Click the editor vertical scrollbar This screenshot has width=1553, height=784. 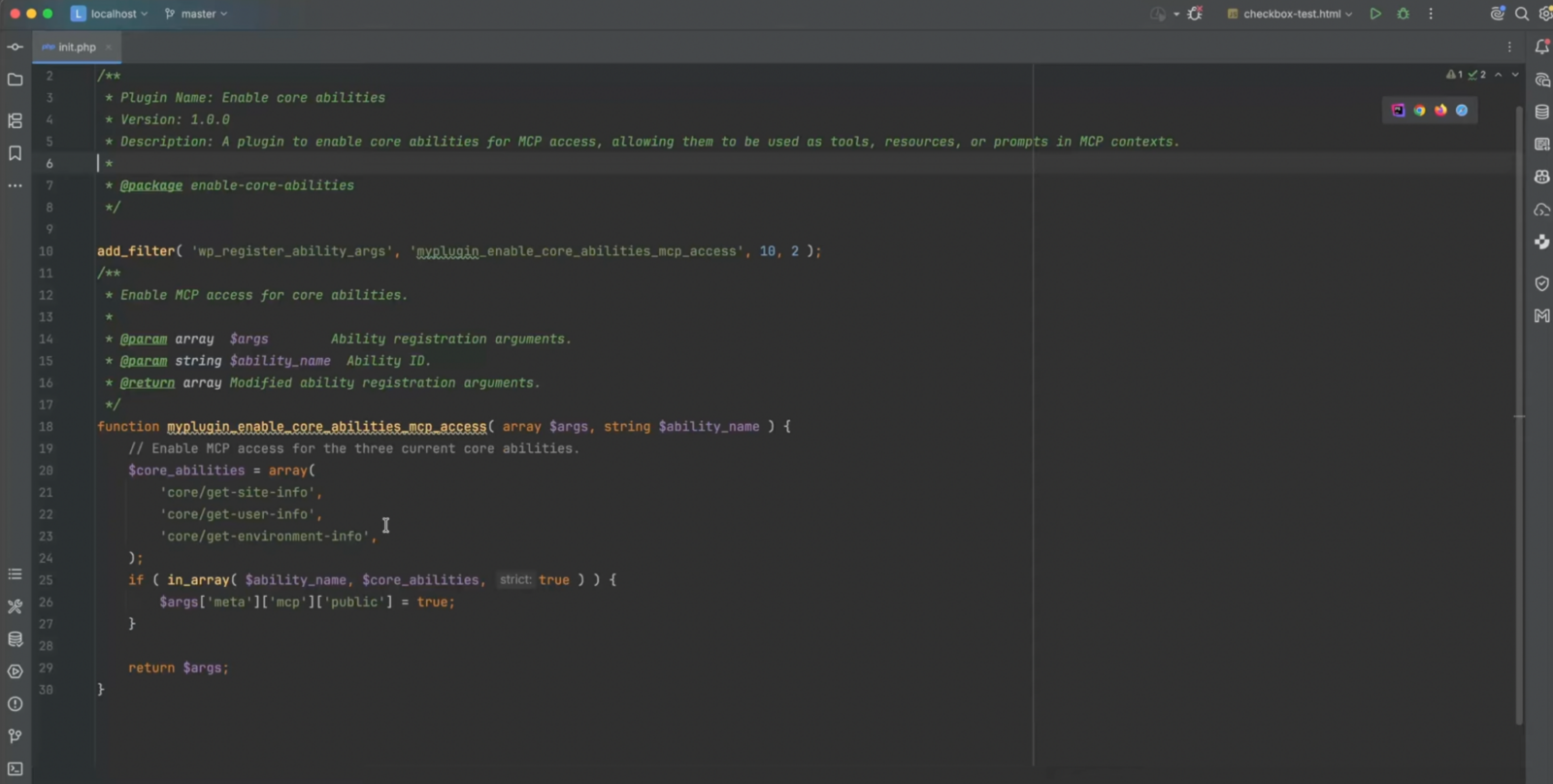pos(1519,415)
